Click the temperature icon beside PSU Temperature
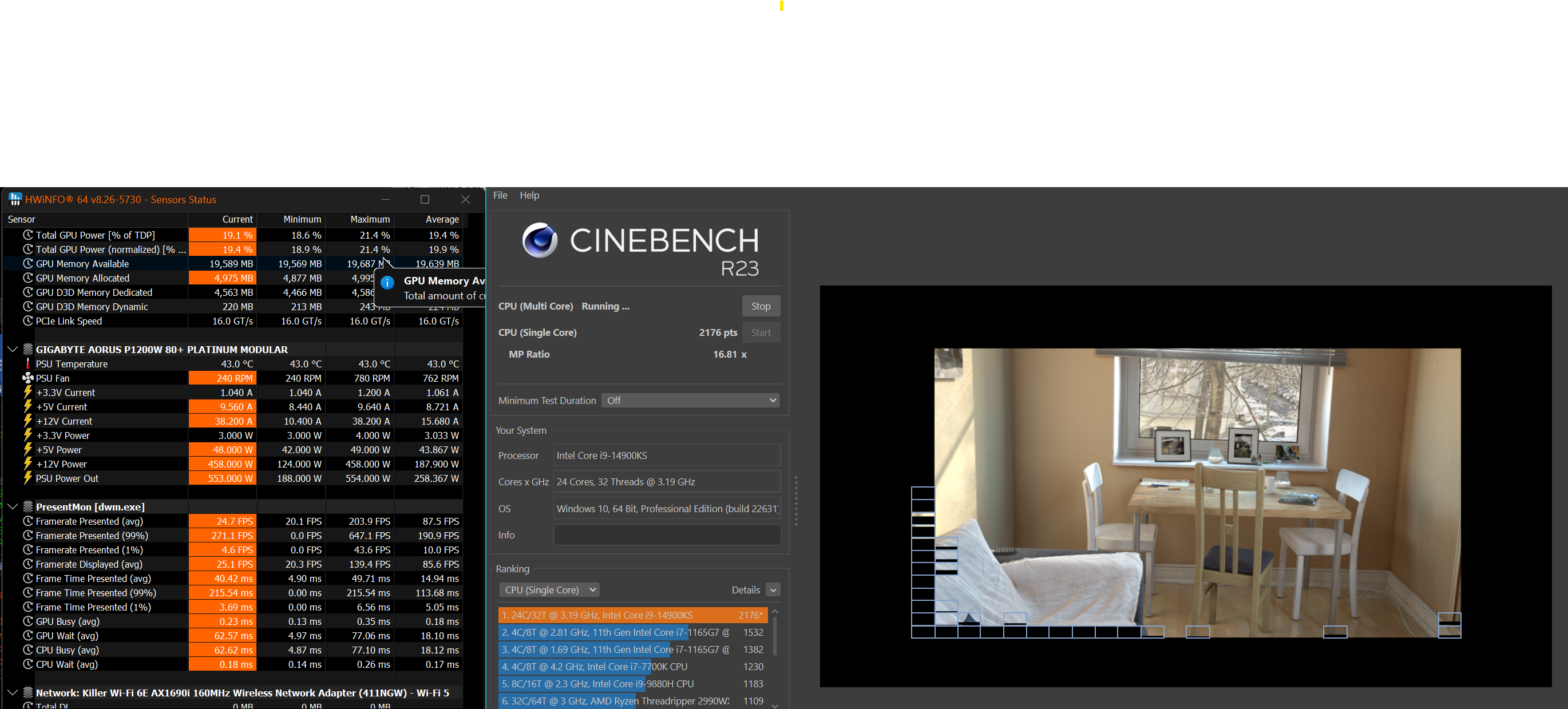 (x=27, y=363)
